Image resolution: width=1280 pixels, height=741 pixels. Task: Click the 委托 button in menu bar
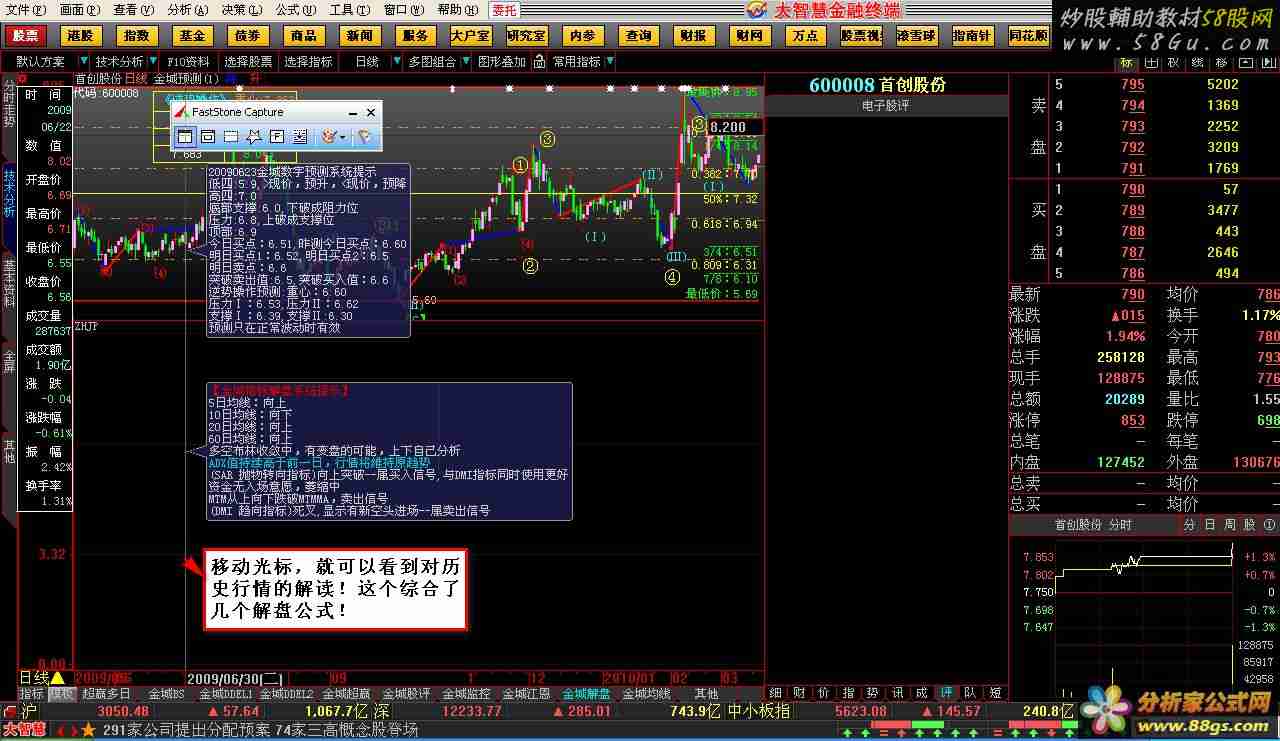point(505,10)
